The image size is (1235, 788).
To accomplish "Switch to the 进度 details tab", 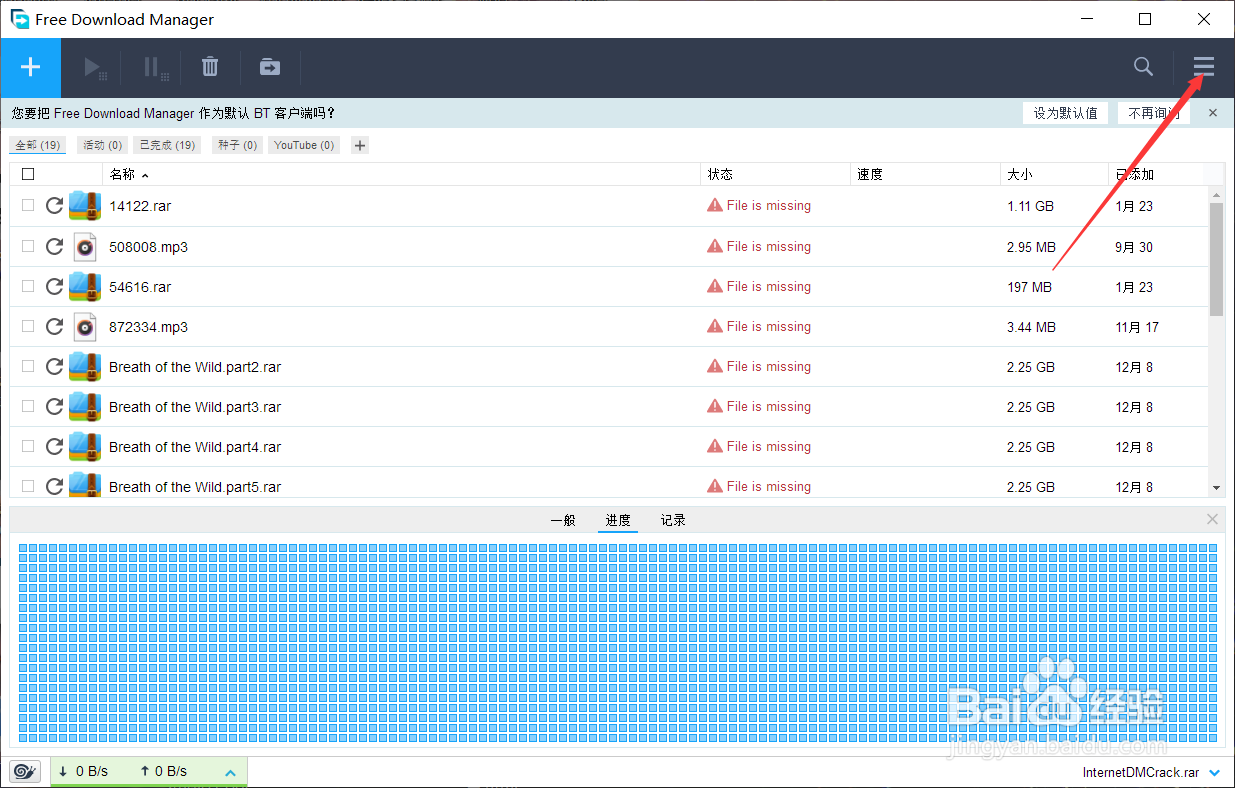I will click(618, 520).
